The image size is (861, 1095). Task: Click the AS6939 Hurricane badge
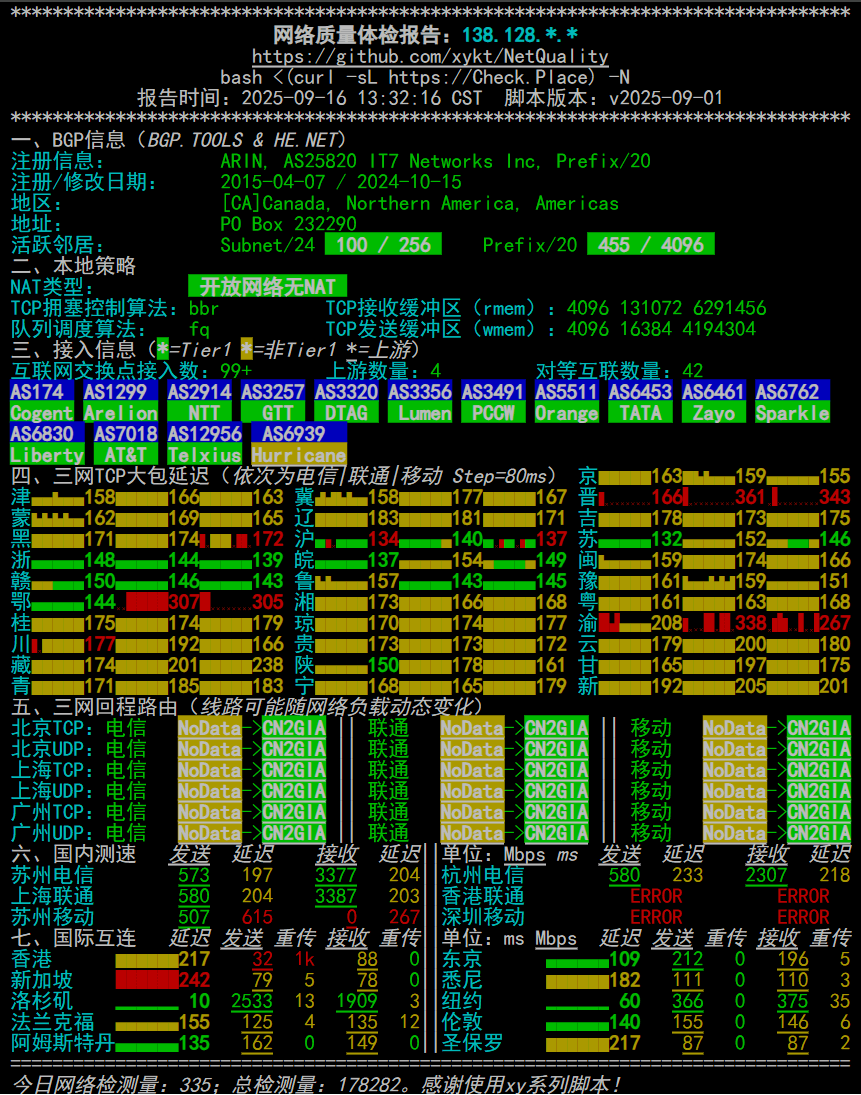[x=298, y=444]
